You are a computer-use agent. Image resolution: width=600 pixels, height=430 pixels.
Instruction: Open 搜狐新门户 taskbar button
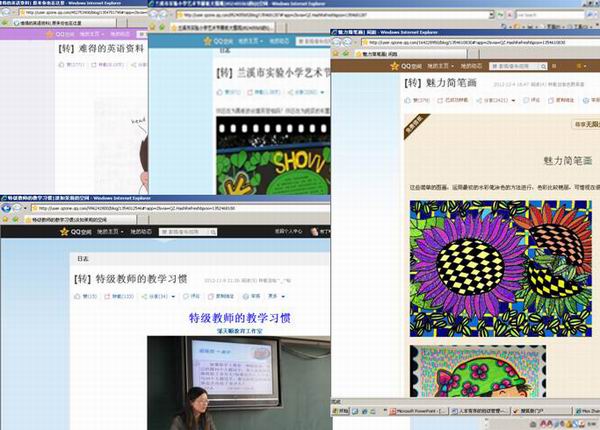point(541,411)
